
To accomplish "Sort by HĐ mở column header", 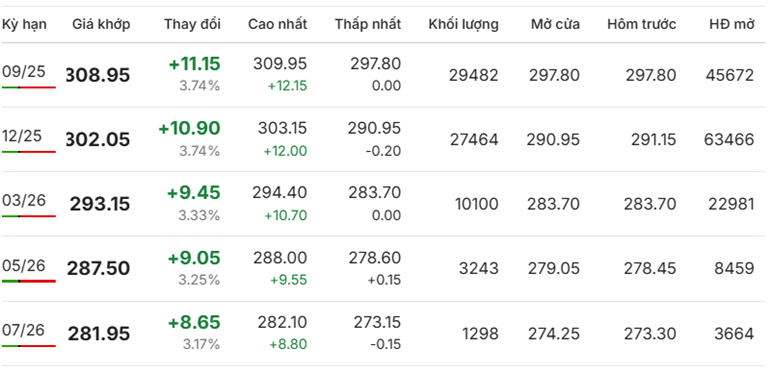I will coord(731,24).
